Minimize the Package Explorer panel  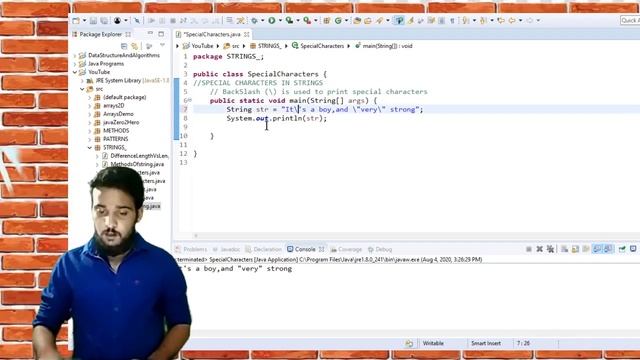pos(150,34)
